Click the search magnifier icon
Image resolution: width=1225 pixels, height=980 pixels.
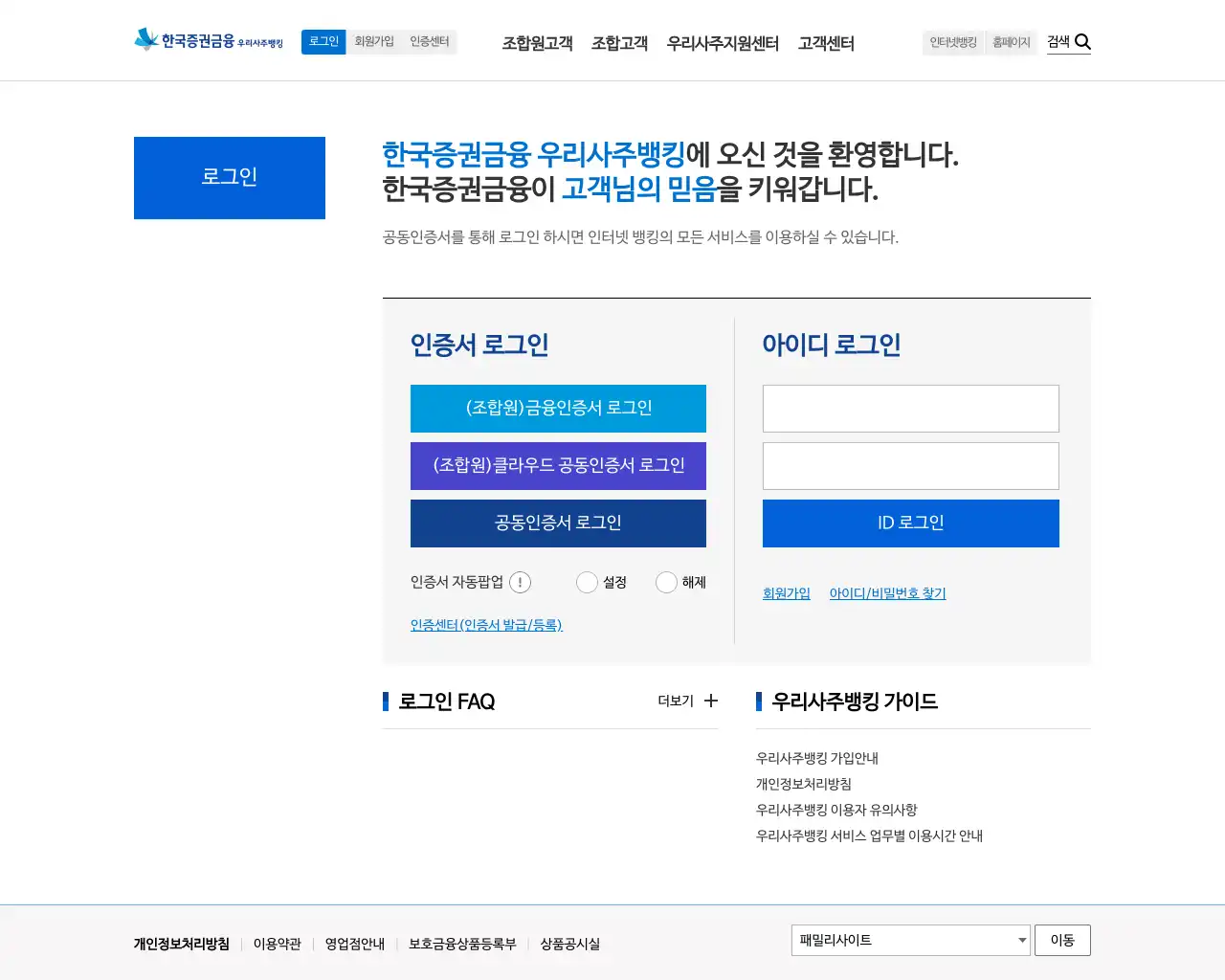coord(1082,42)
